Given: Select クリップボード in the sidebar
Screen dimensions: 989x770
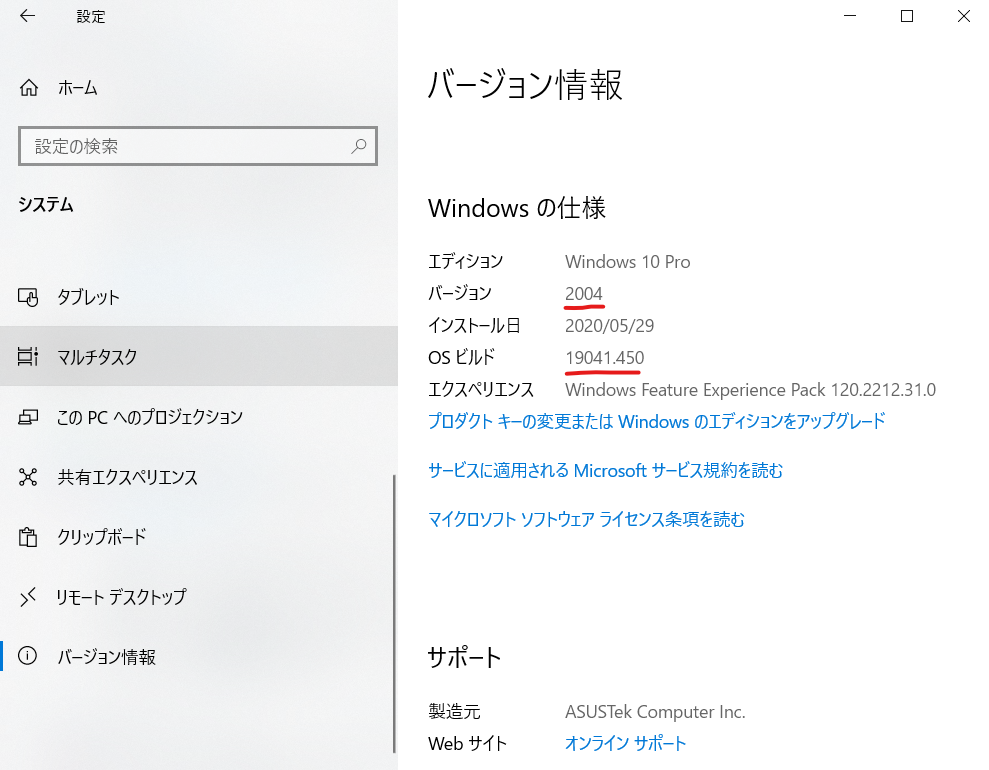Looking at the screenshot, I should [199, 537].
